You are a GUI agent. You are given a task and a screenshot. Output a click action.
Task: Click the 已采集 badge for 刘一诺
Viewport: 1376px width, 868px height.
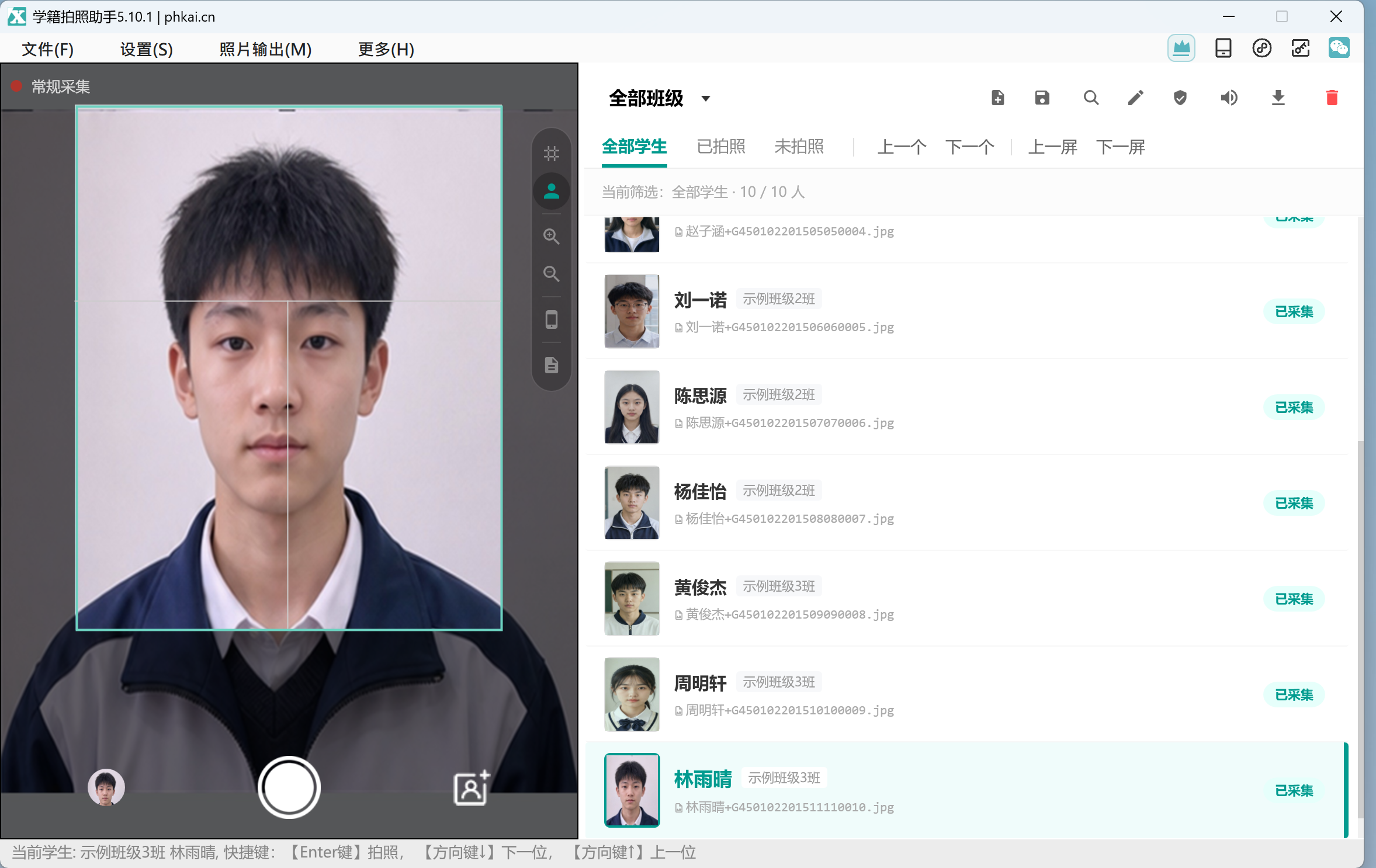pos(1294,311)
